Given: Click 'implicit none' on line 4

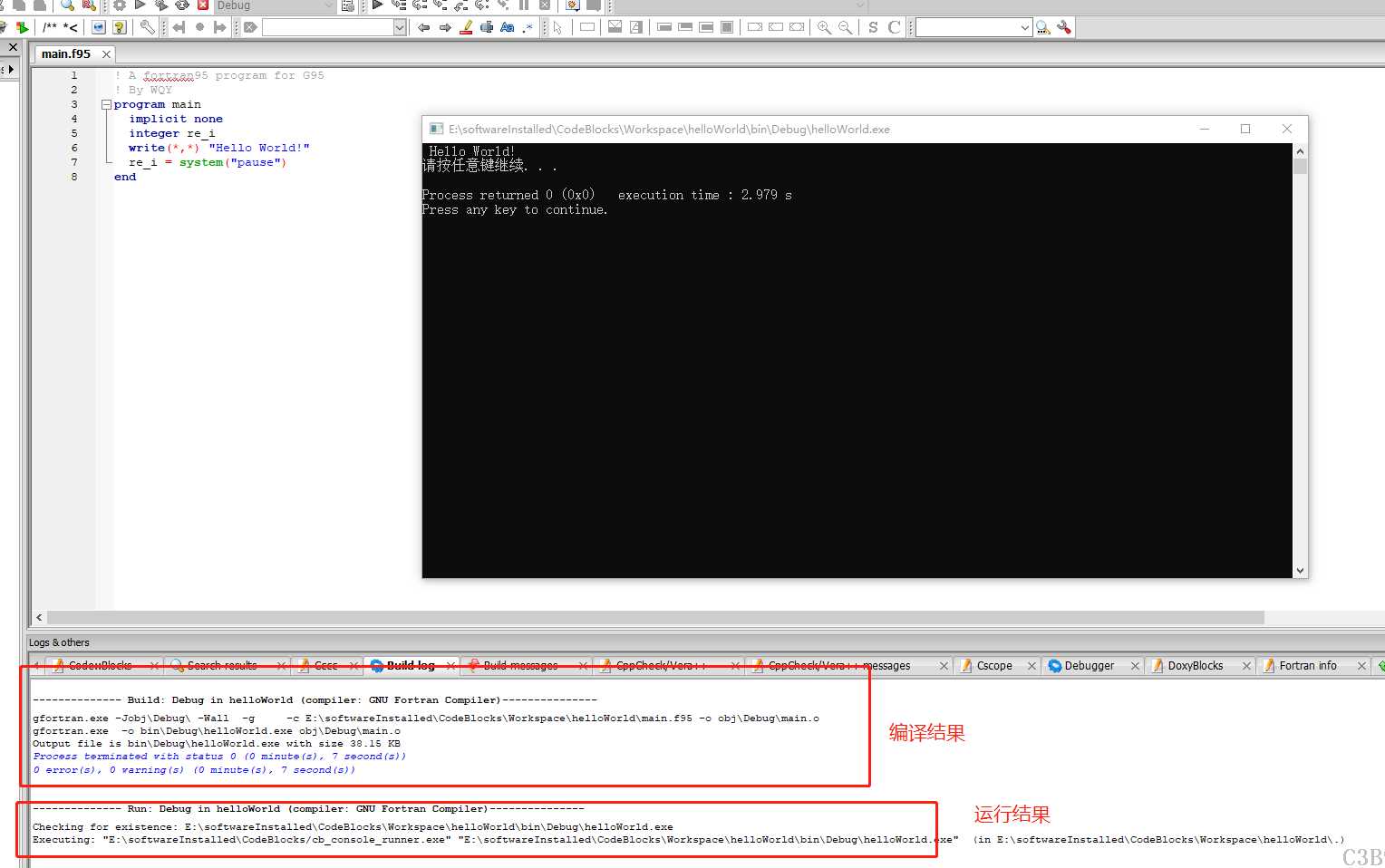Looking at the screenshot, I should (176, 119).
